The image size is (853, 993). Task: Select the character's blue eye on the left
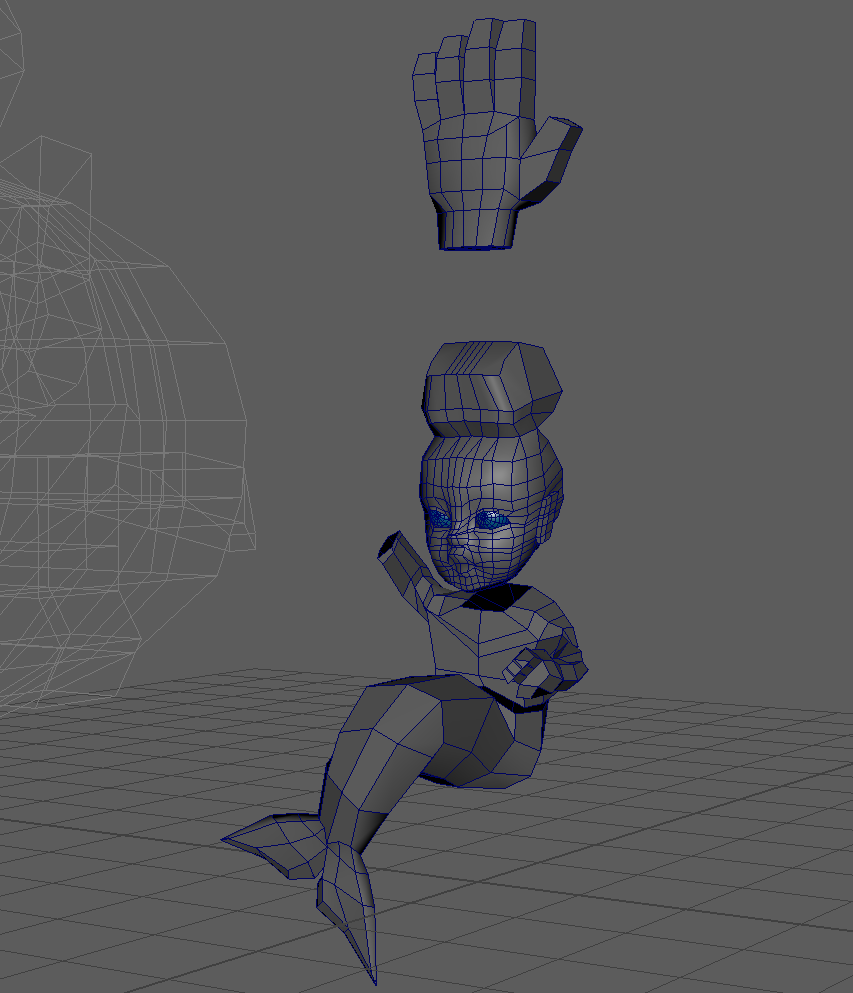439,518
